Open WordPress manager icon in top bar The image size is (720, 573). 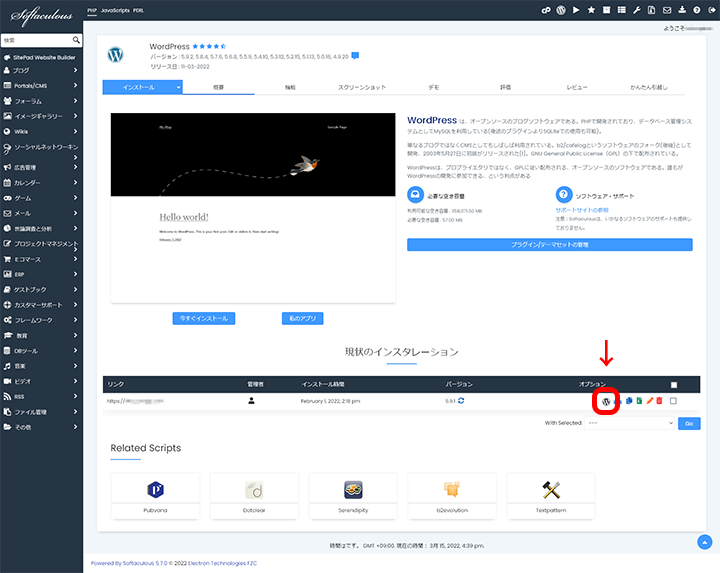click(x=561, y=10)
